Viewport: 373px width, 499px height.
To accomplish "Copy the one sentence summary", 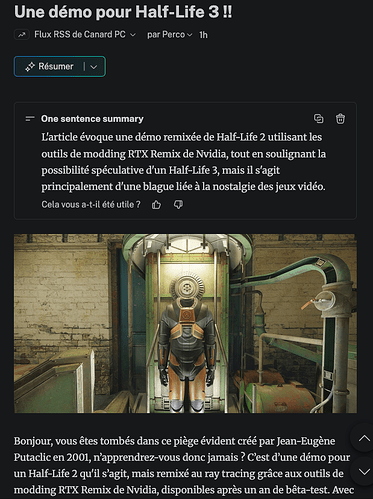I will click(x=319, y=119).
